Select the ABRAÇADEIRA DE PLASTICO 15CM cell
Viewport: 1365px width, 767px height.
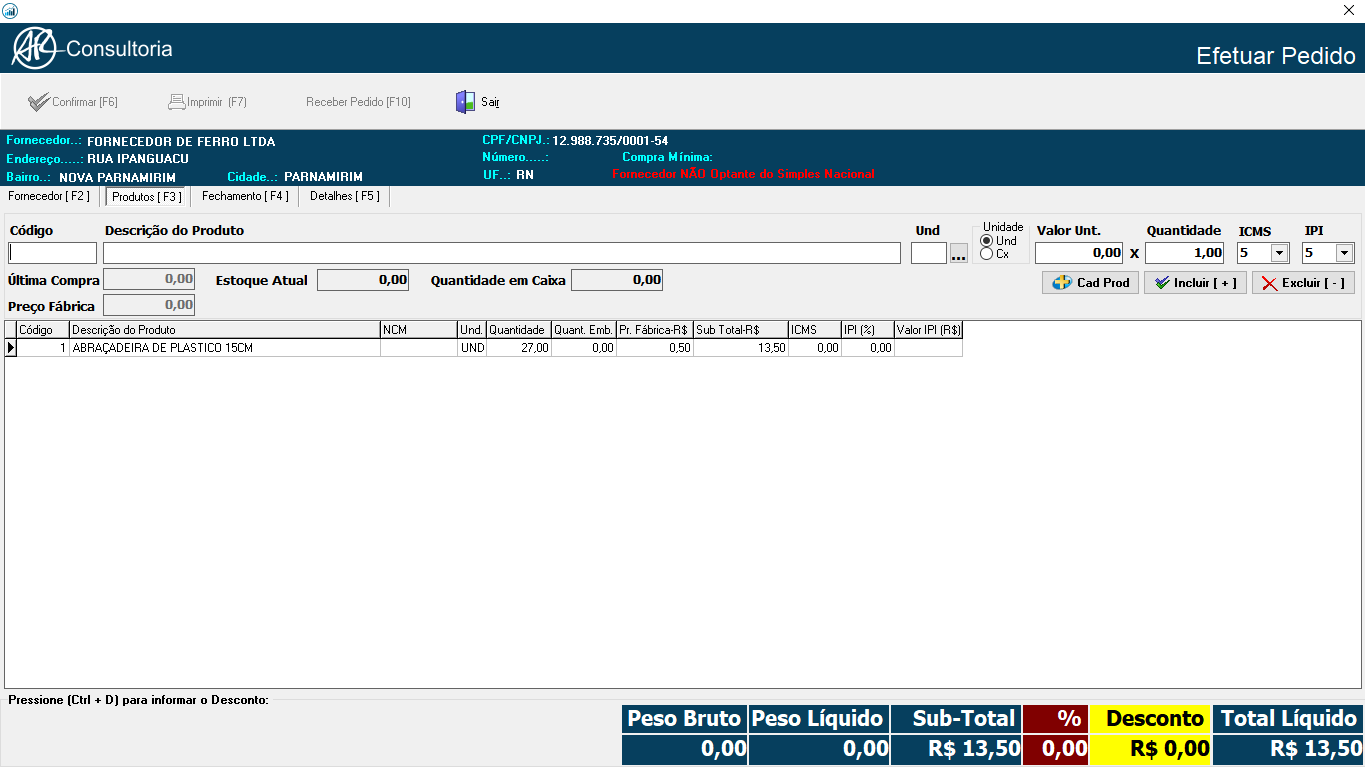pyautogui.click(x=224, y=348)
